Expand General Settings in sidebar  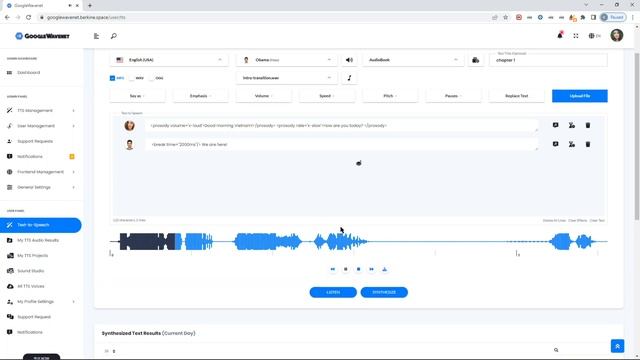coord(41,187)
